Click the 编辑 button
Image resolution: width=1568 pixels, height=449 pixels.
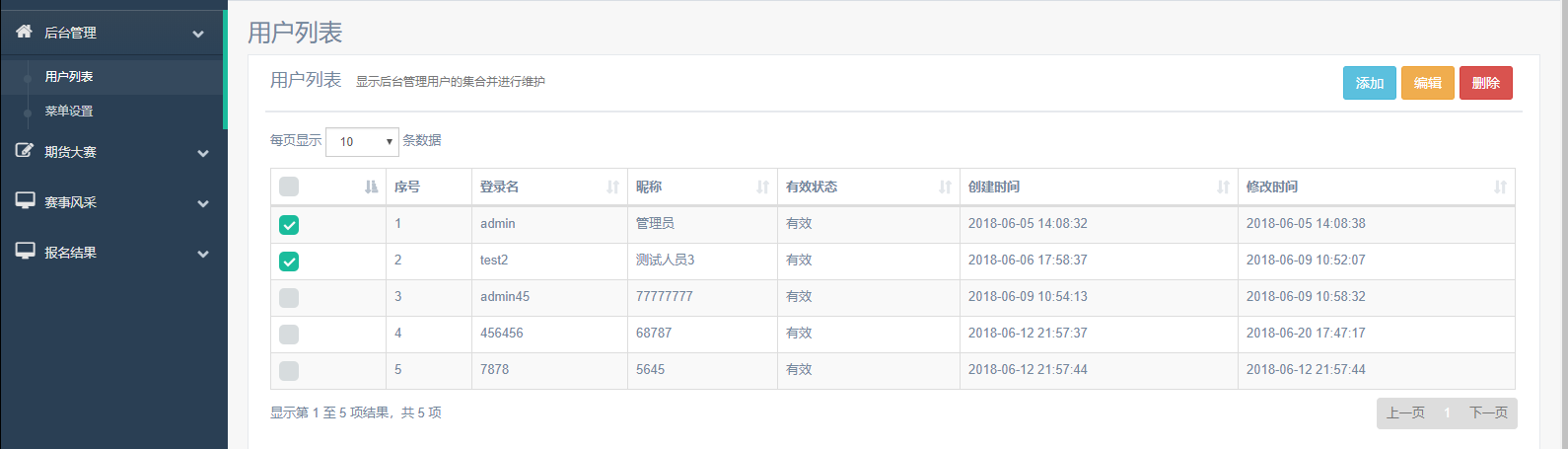(x=1428, y=83)
